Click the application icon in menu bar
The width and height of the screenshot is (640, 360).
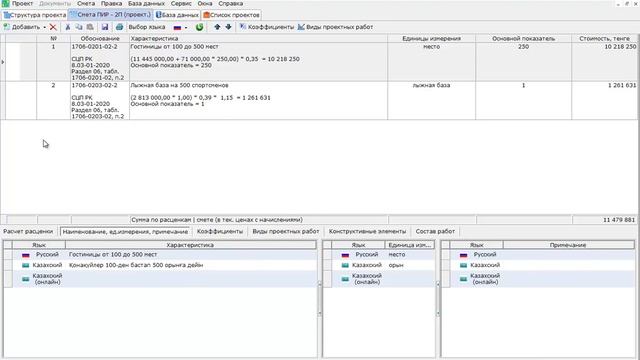point(5,4)
